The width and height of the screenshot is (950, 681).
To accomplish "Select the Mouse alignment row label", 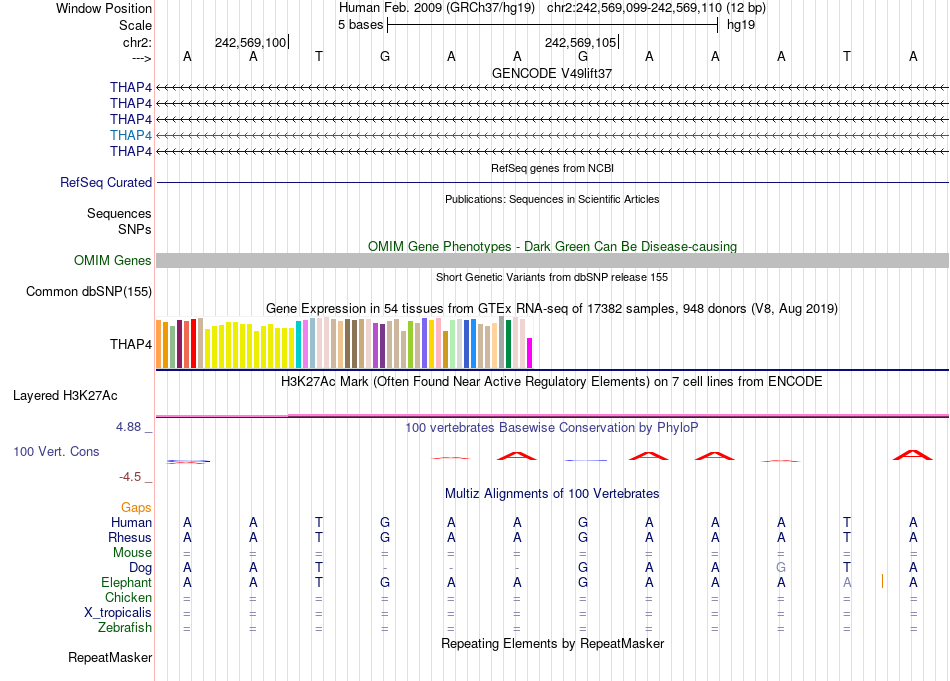I will (x=132, y=553).
